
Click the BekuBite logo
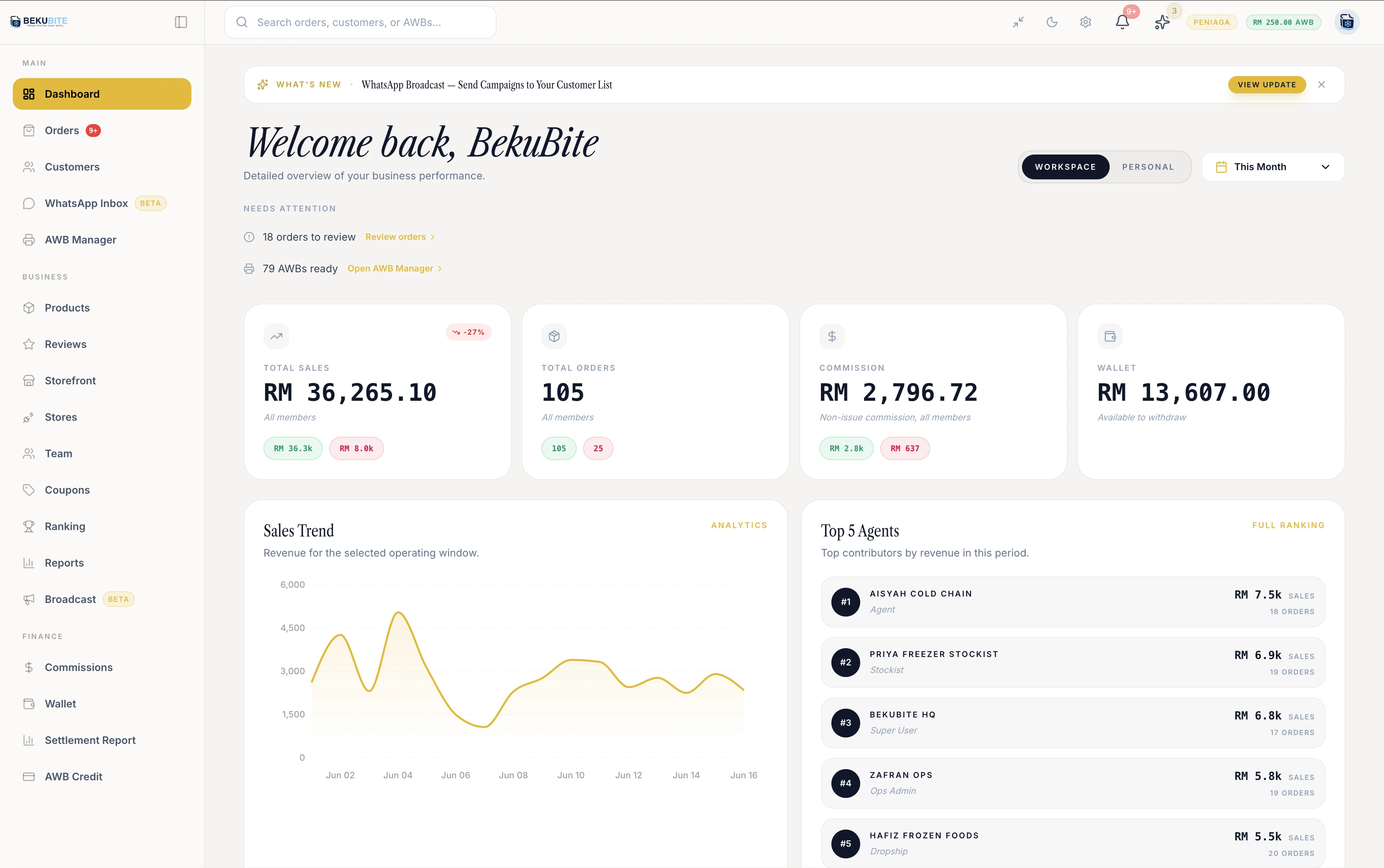click(x=39, y=22)
